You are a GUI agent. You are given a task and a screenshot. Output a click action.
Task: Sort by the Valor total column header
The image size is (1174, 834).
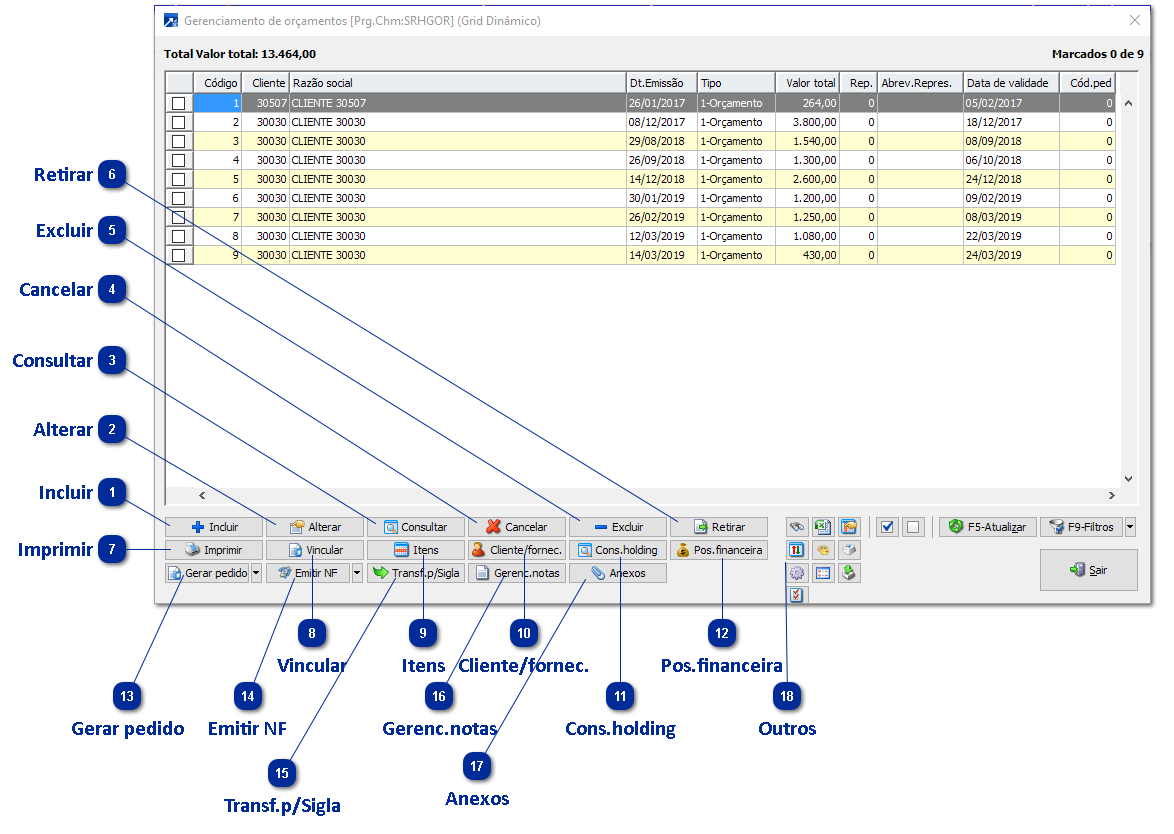click(x=807, y=83)
